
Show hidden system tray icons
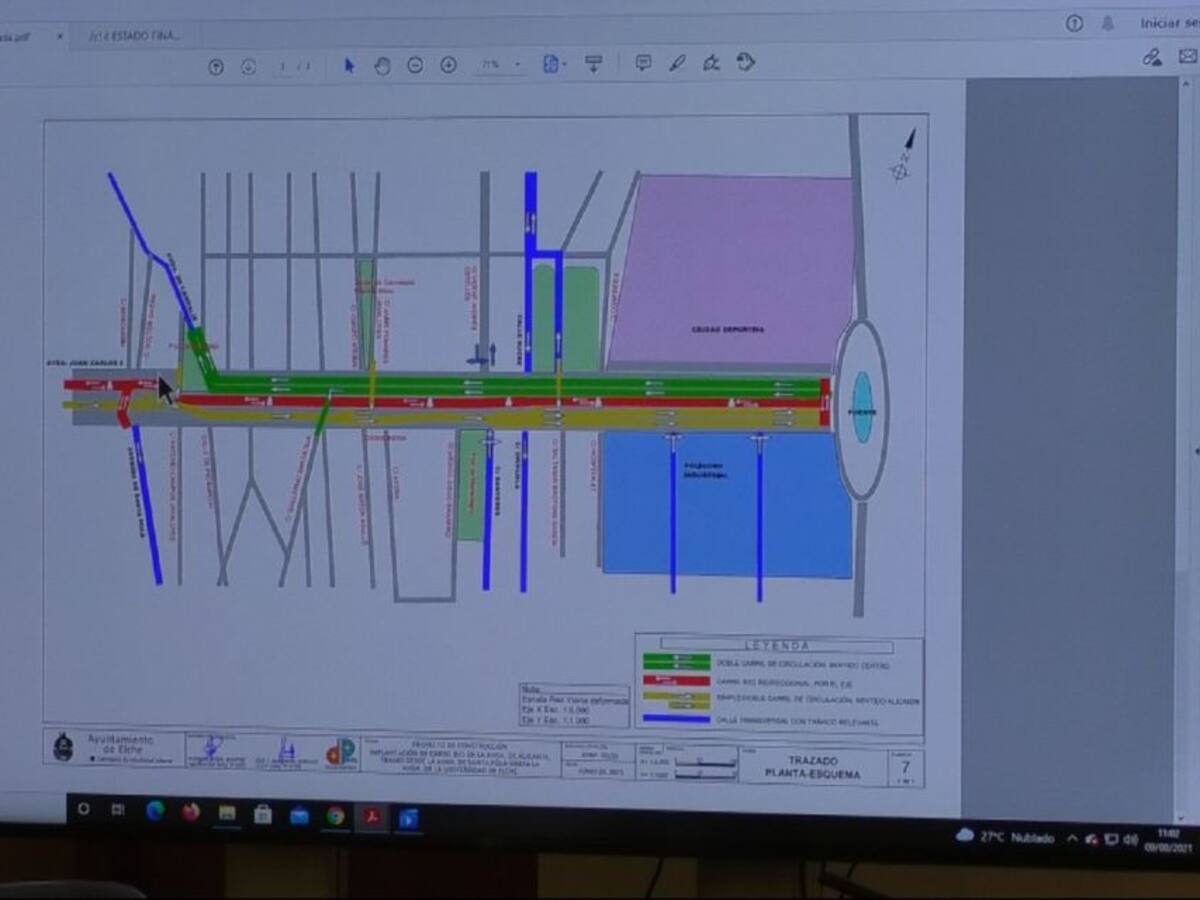pyautogui.click(x=1071, y=838)
